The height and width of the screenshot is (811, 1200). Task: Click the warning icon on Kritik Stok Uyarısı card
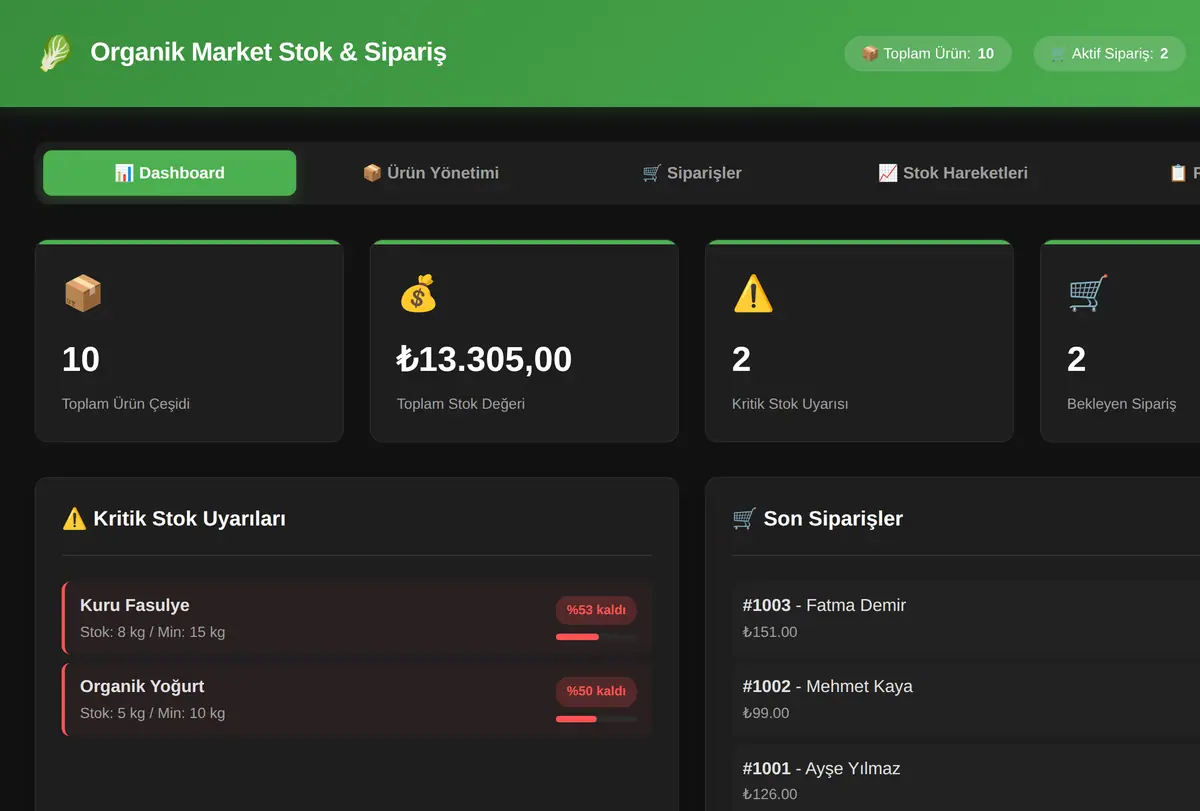coord(752,294)
